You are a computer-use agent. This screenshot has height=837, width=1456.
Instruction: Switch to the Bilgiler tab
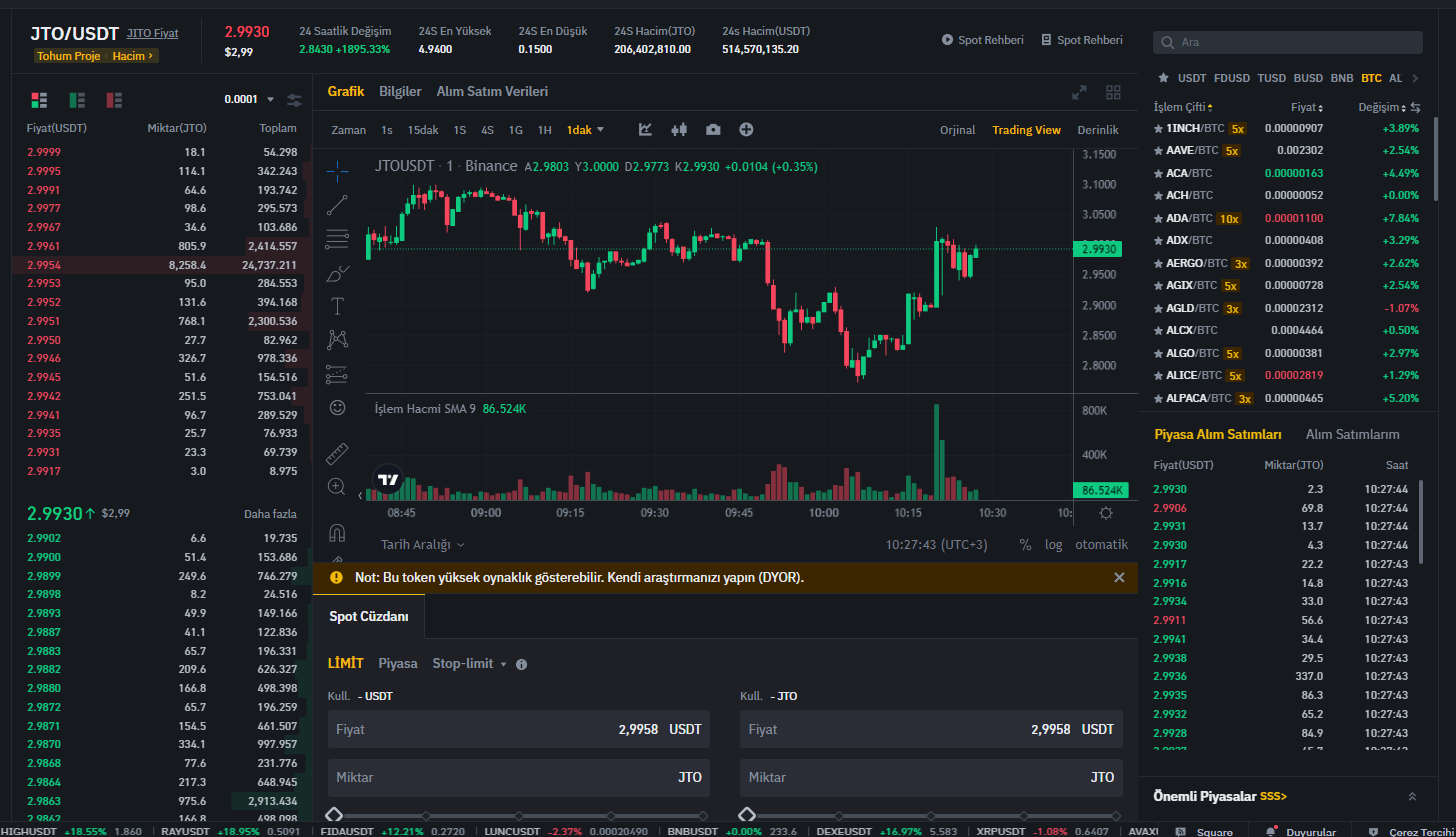pos(400,92)
